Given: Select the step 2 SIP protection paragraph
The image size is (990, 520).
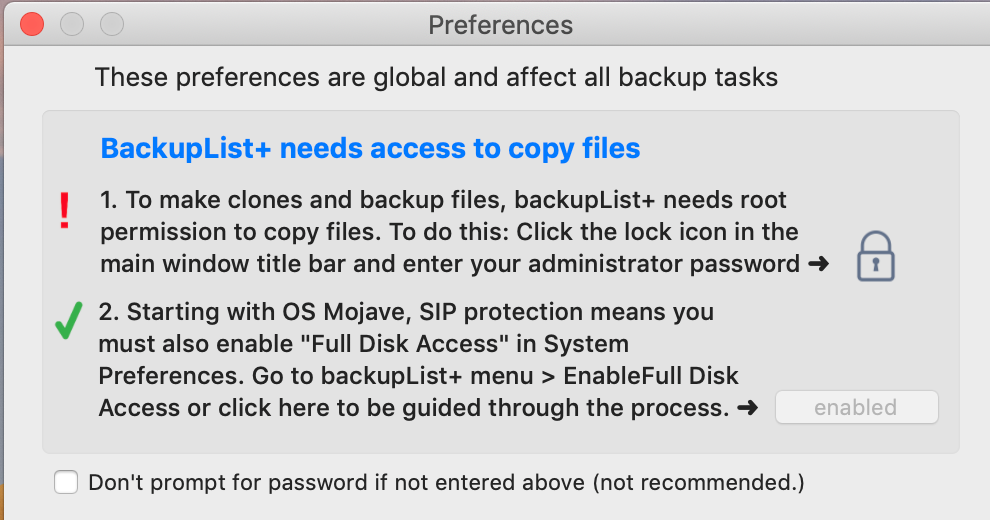Looking at the screenshot, I should [420, 360].
